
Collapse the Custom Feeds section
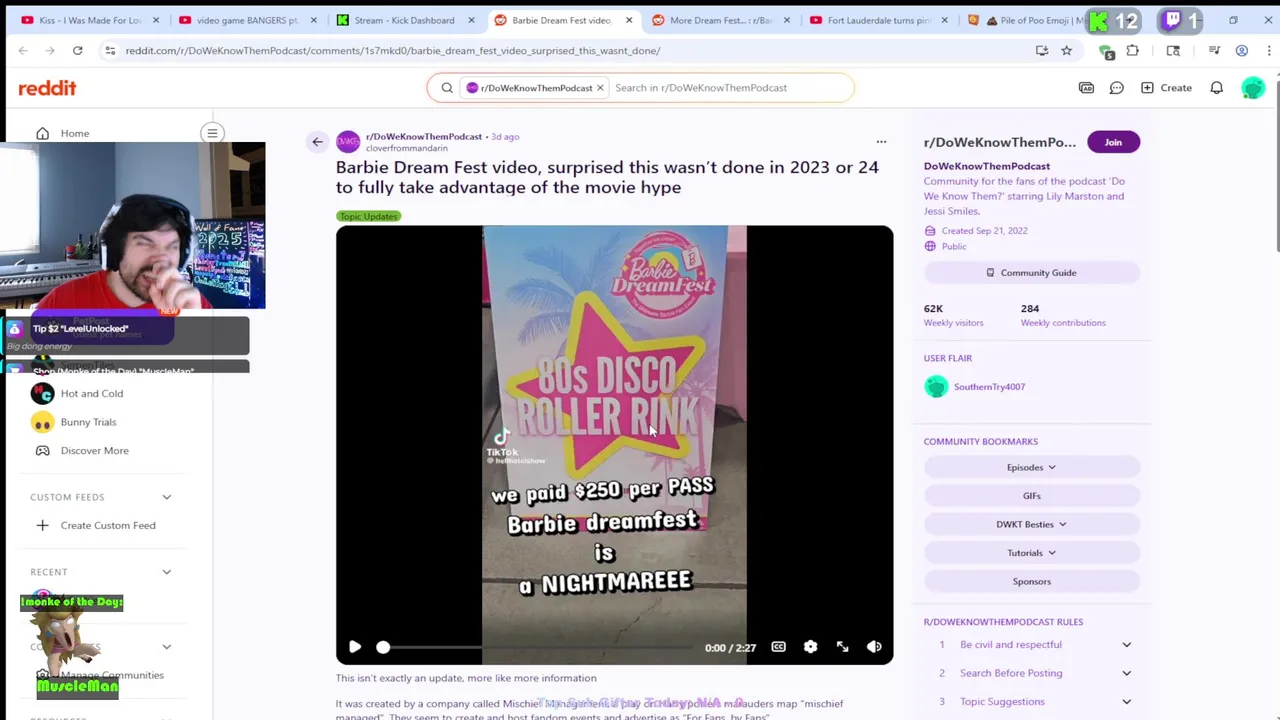pos(167,497)
